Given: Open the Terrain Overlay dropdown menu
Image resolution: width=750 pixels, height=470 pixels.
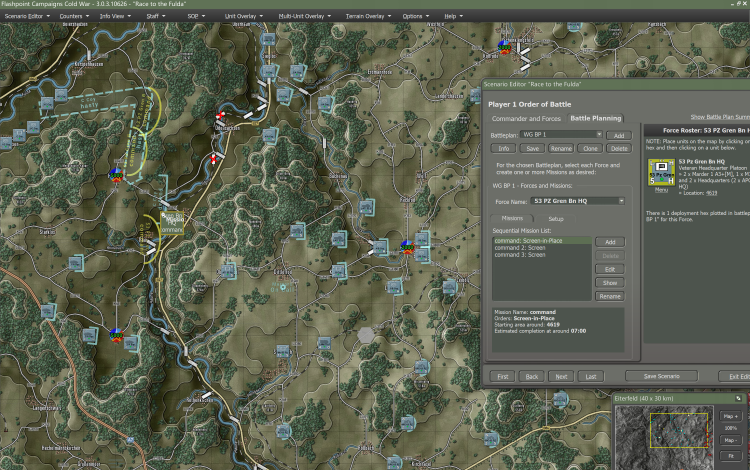Looking at the screenshot, I should (x=368, y=16).
